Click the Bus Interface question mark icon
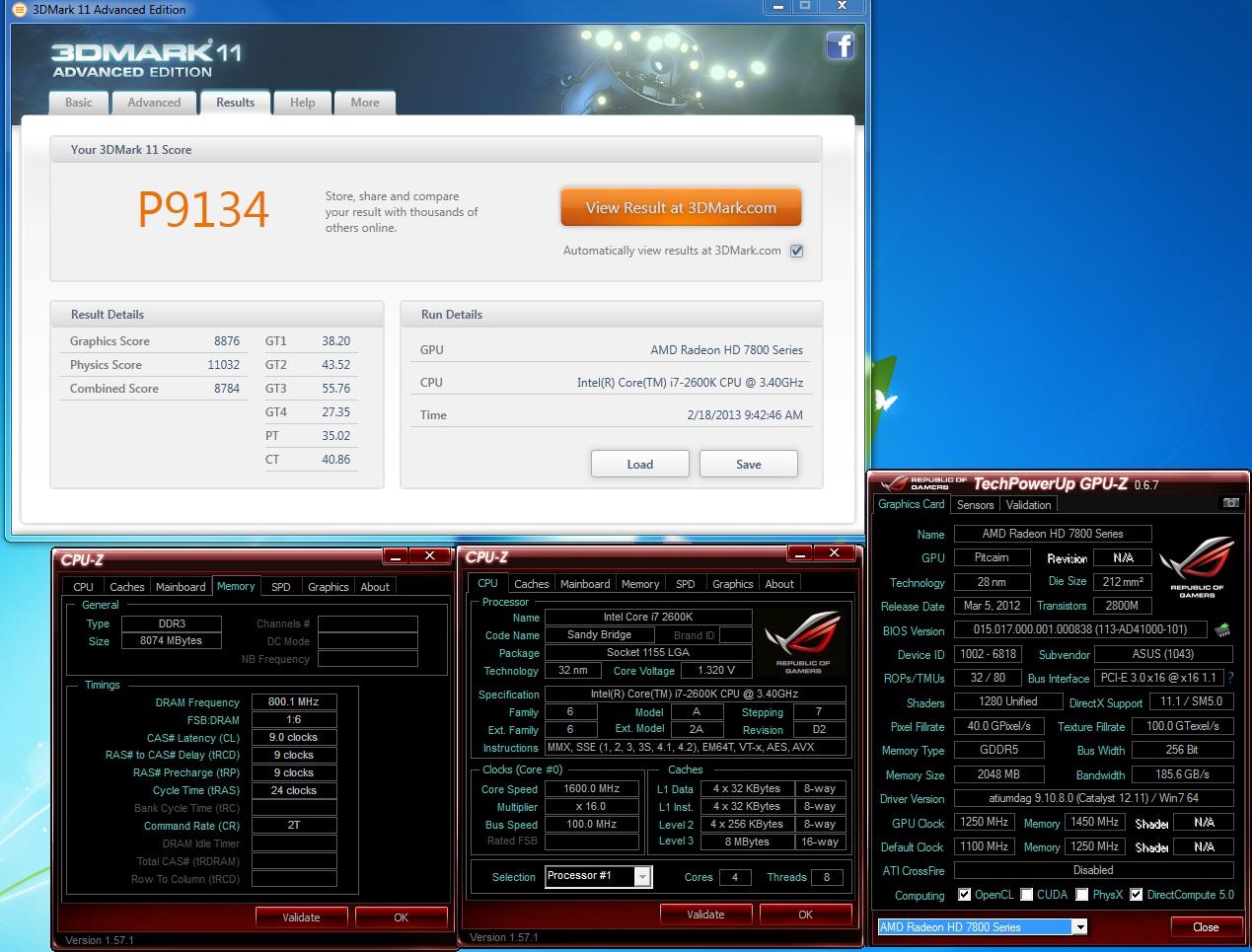The width and height of the screenshot is (1252, 952). 1230,678
